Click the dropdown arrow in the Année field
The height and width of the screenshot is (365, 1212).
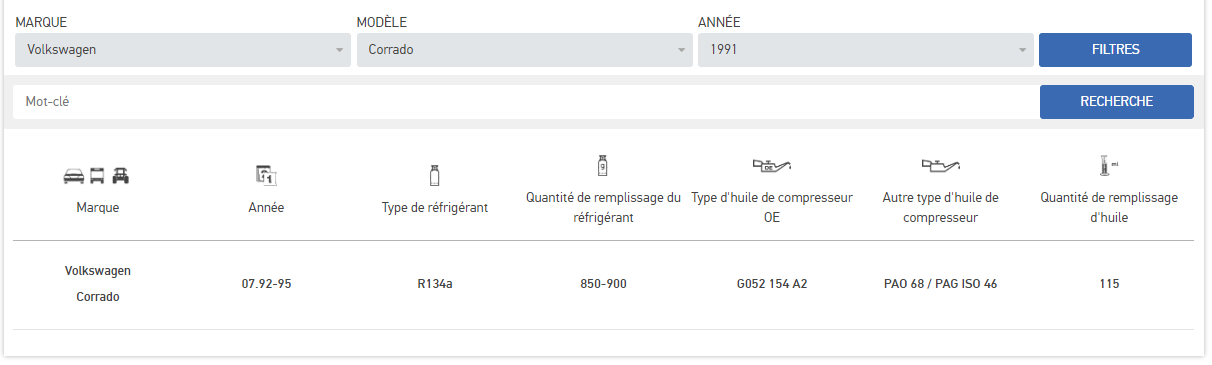1022,50
